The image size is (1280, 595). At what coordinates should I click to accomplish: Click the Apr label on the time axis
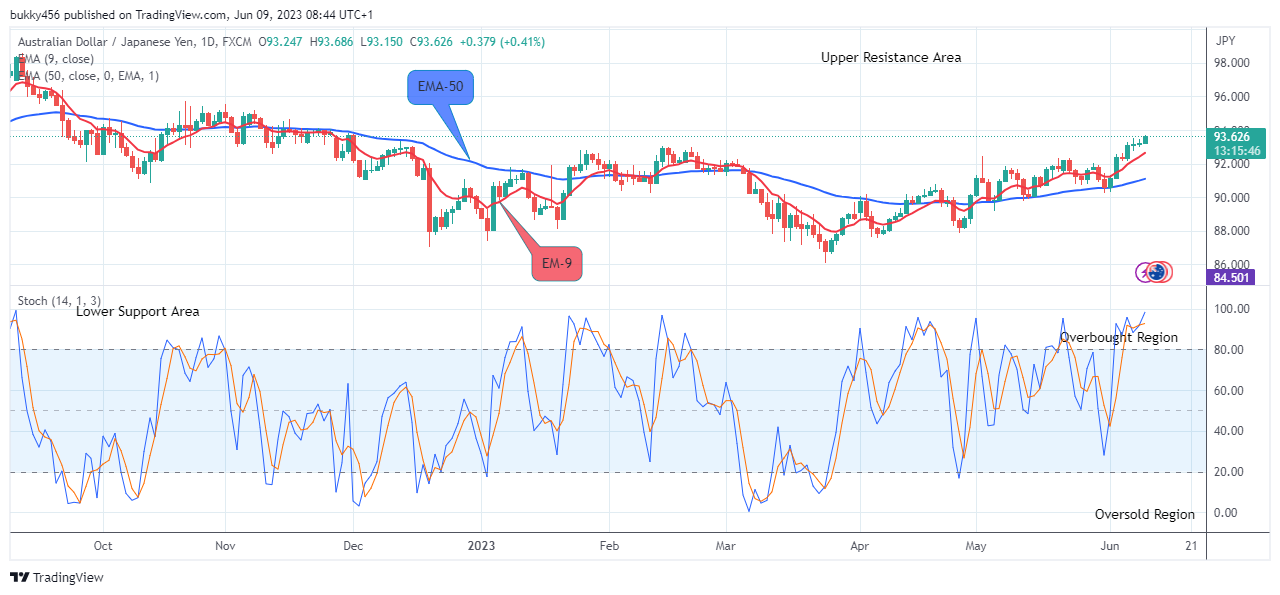pyautogui.click(x=858, y=546)
